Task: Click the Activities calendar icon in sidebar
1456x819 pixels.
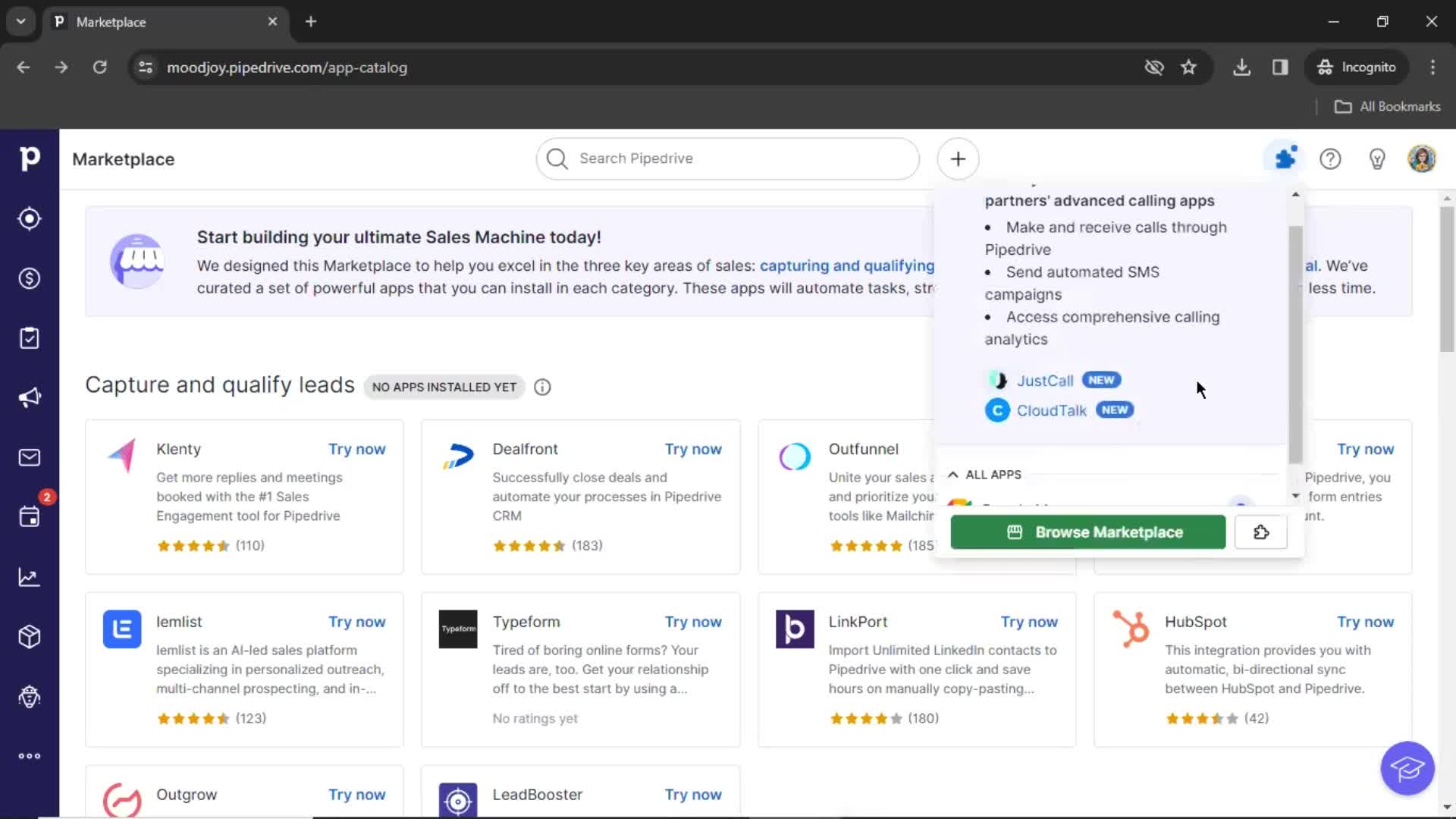Action: 29,517
